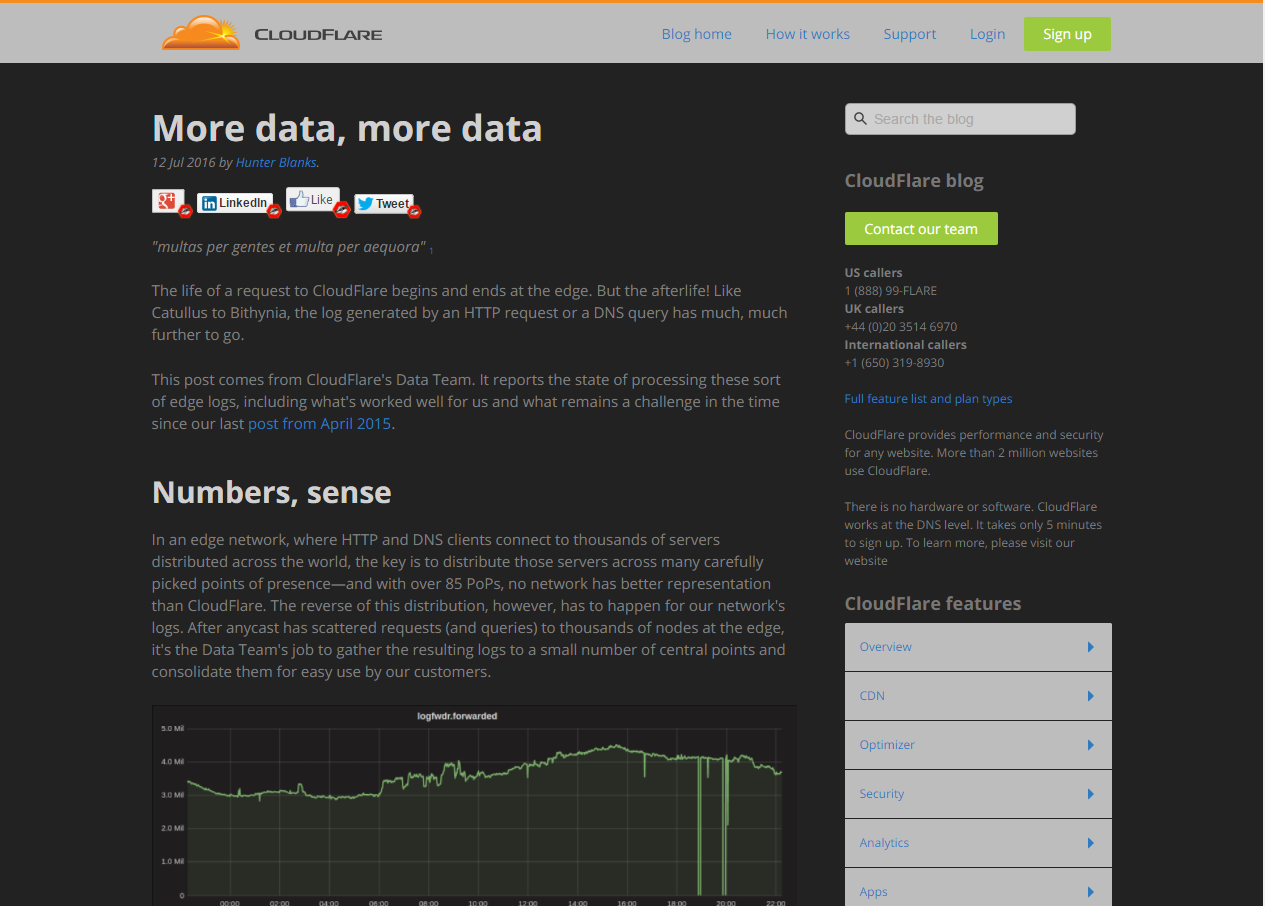Viewport: 1265px width, 906px height.
Task: Expand the CDN feature row arrow
Action: pyautogui.click(x=1091, y=696)
